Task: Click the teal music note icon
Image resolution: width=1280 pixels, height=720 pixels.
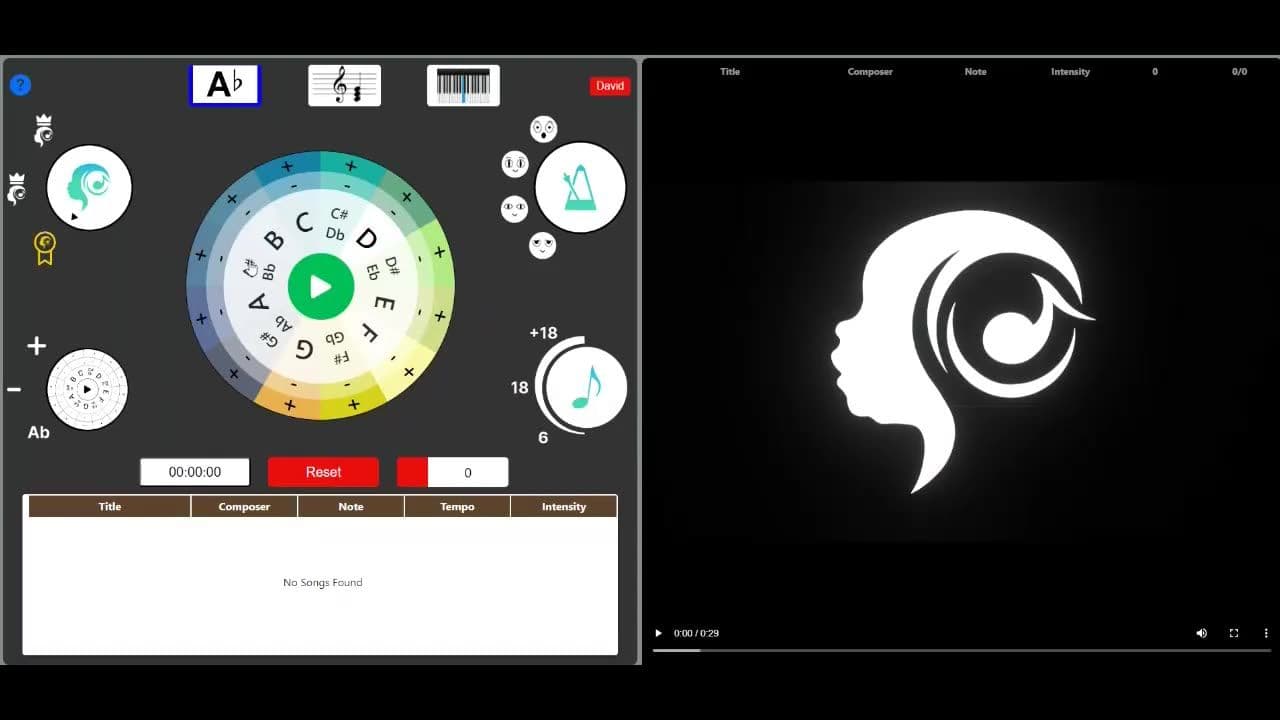Action: pyautogui.click(x=586, y=387)
